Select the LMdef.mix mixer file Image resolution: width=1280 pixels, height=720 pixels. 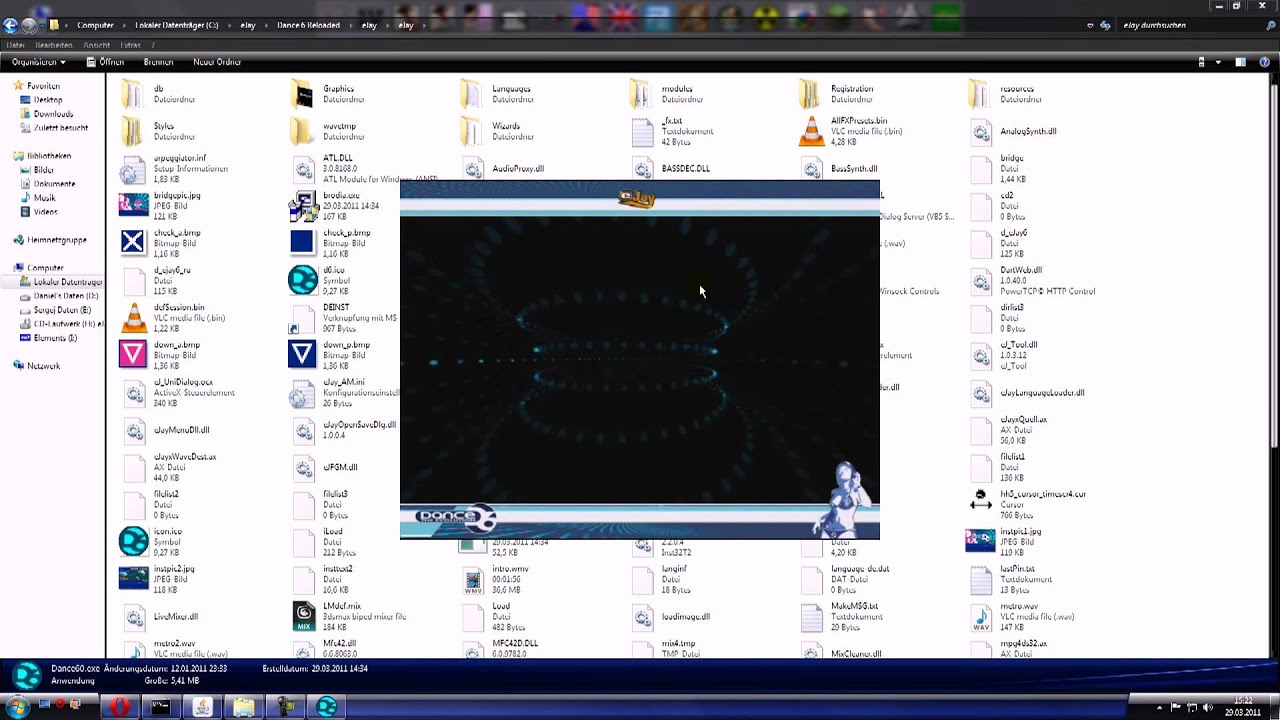(302, 616)
